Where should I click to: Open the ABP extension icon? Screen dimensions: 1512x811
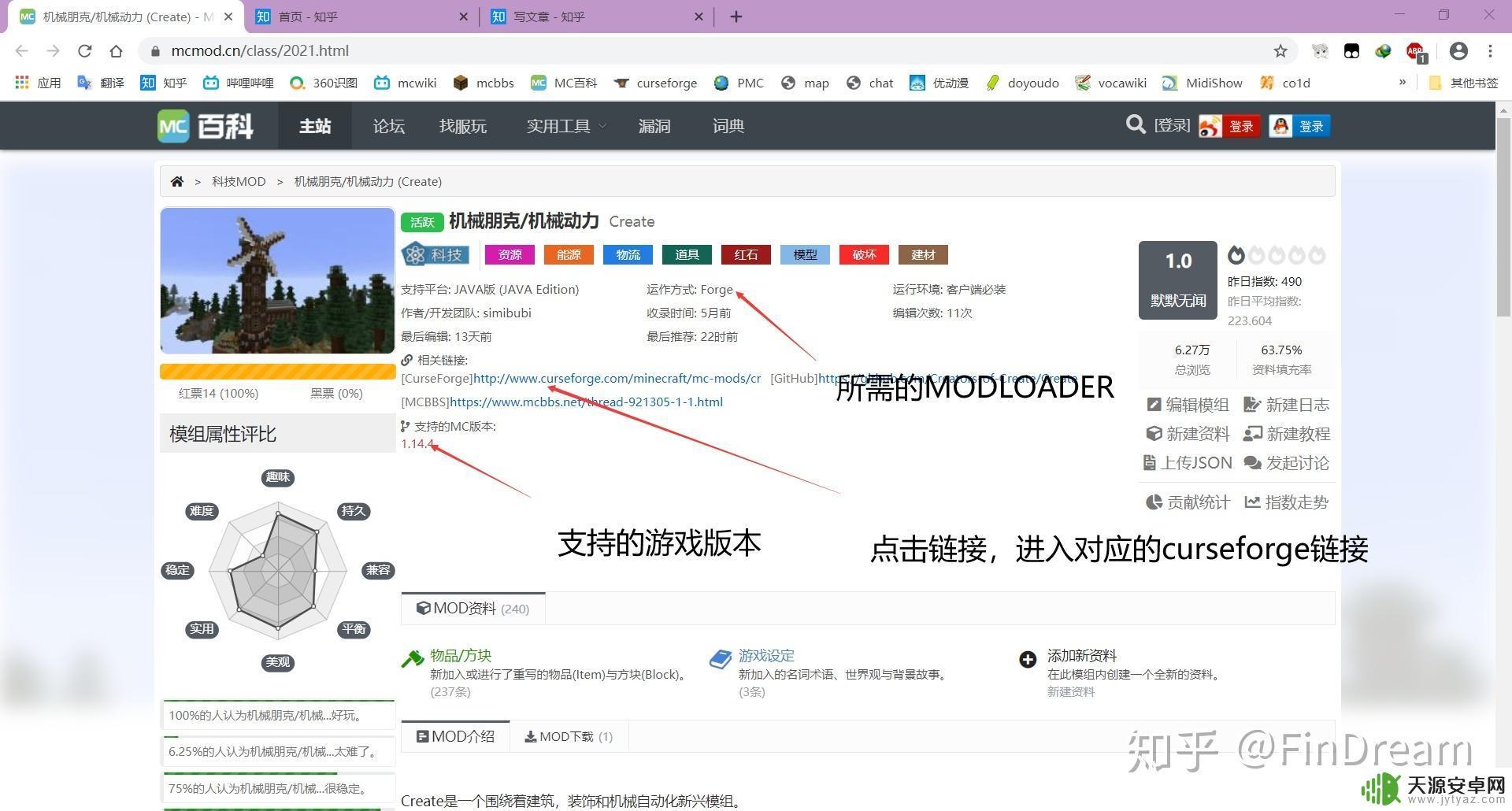coord(1415,51)
